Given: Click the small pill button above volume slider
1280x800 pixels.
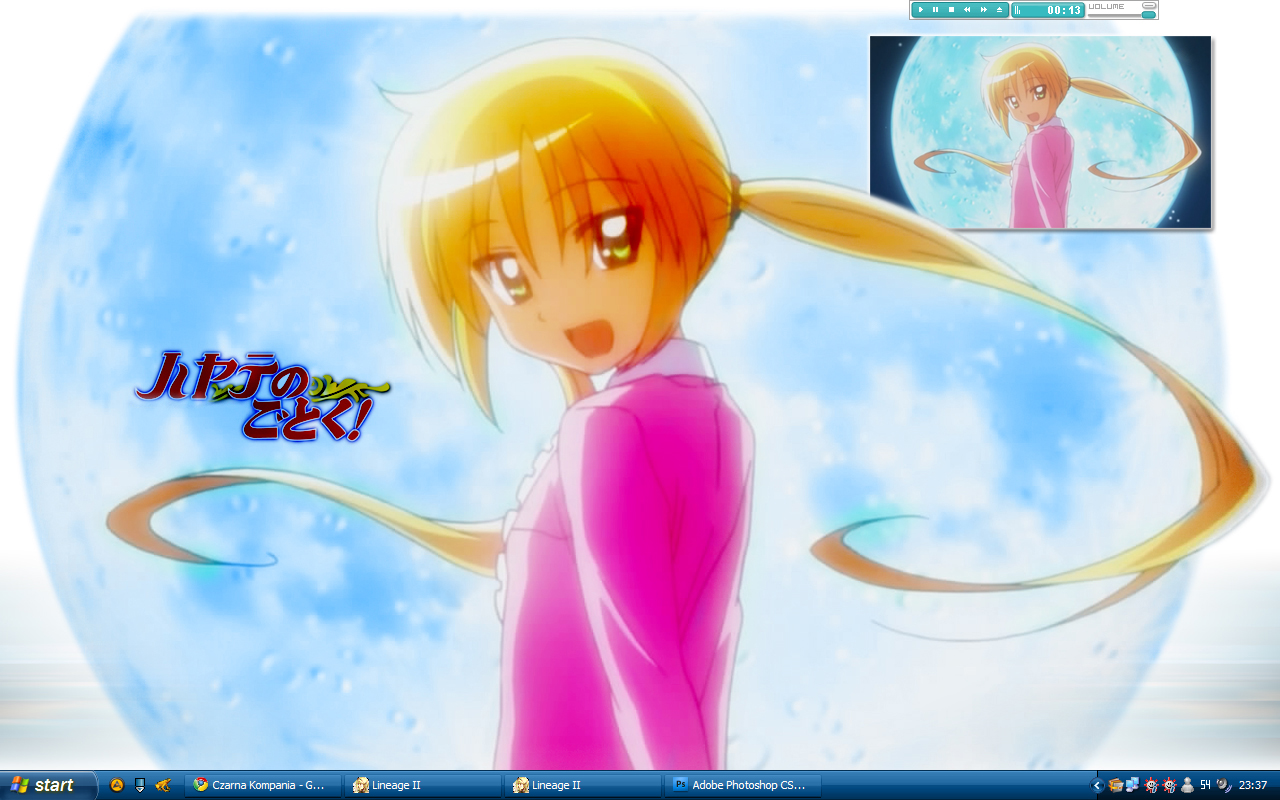Looking at the screenshot, I should [1149, 6].
